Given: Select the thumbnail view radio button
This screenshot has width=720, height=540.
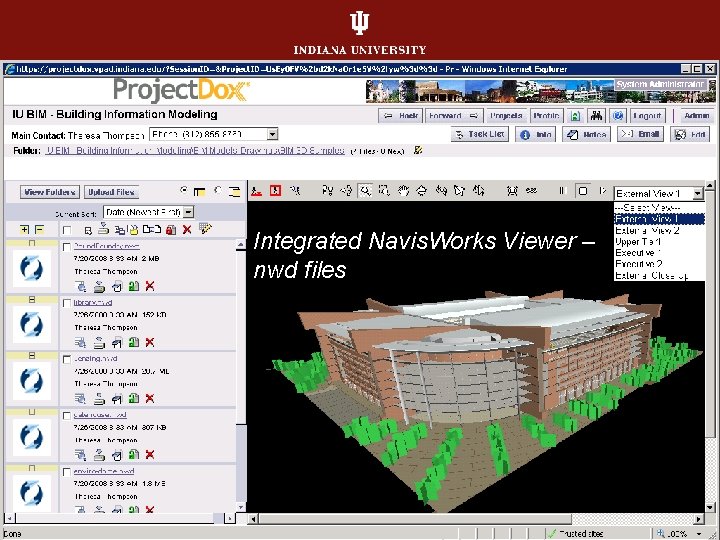Looking at the screenshot, I should pos(184,191).
